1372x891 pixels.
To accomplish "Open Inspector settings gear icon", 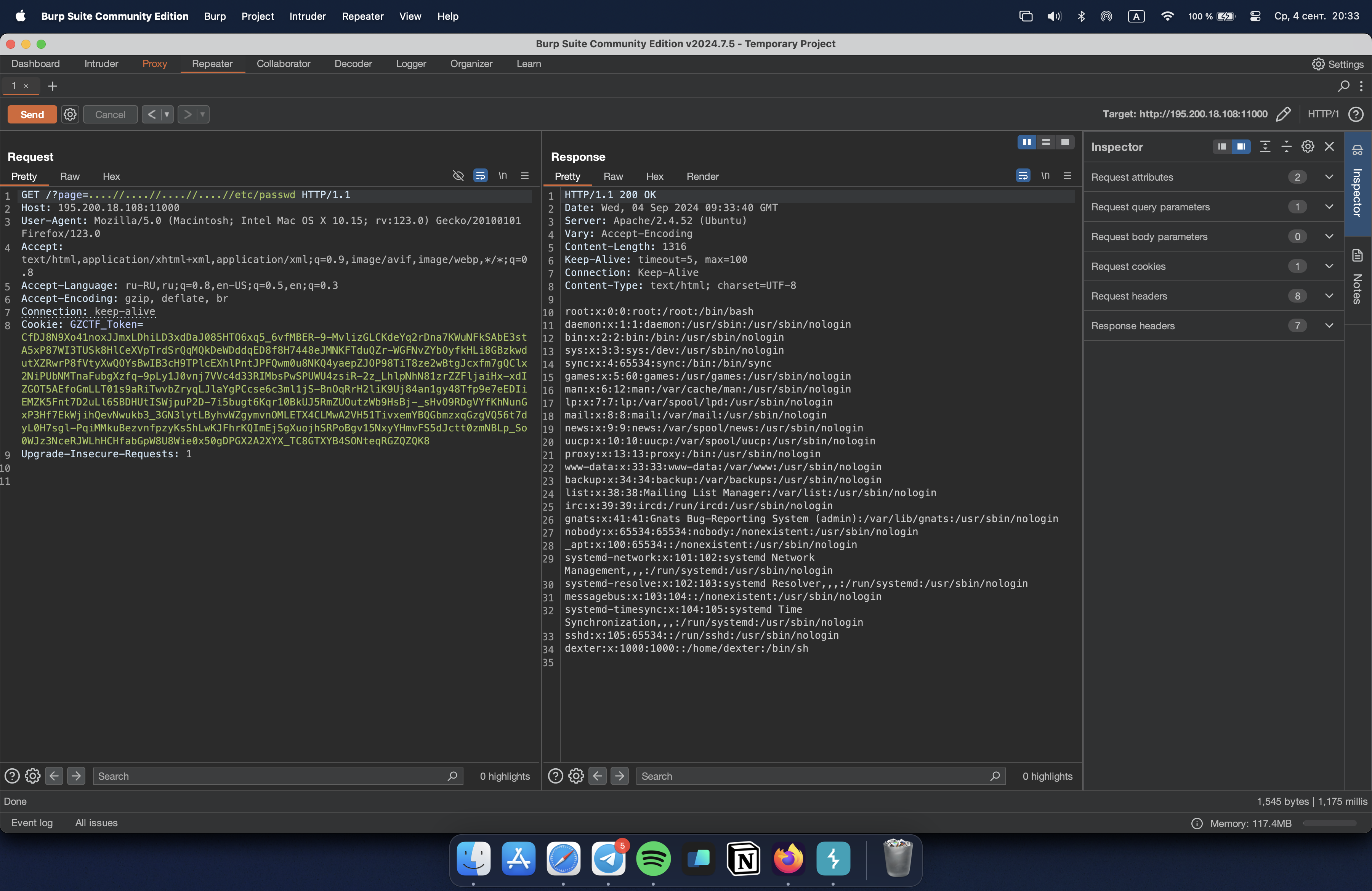I will (1308, 146).
